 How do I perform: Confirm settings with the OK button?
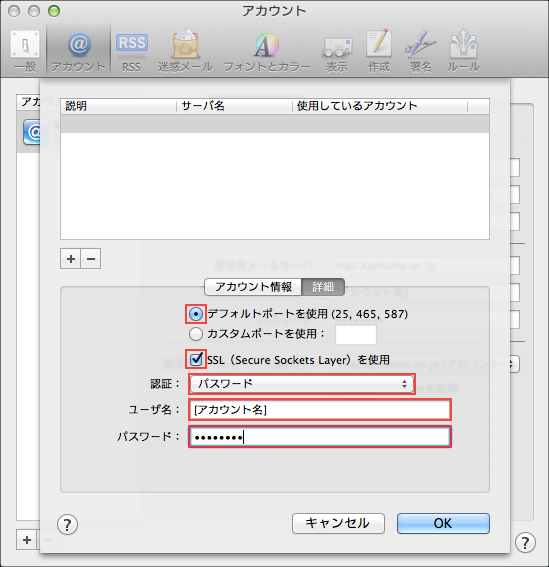point(443,523)
